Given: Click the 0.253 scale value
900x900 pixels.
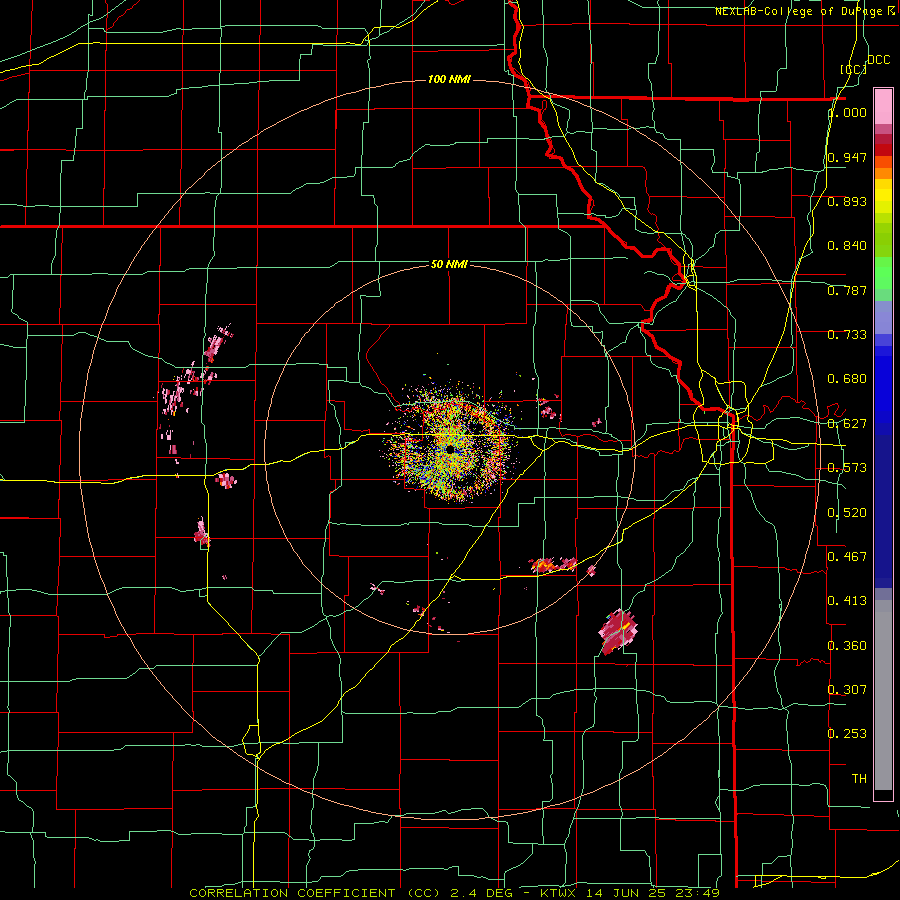Looking at the screenshot, I should pos(847,734).
